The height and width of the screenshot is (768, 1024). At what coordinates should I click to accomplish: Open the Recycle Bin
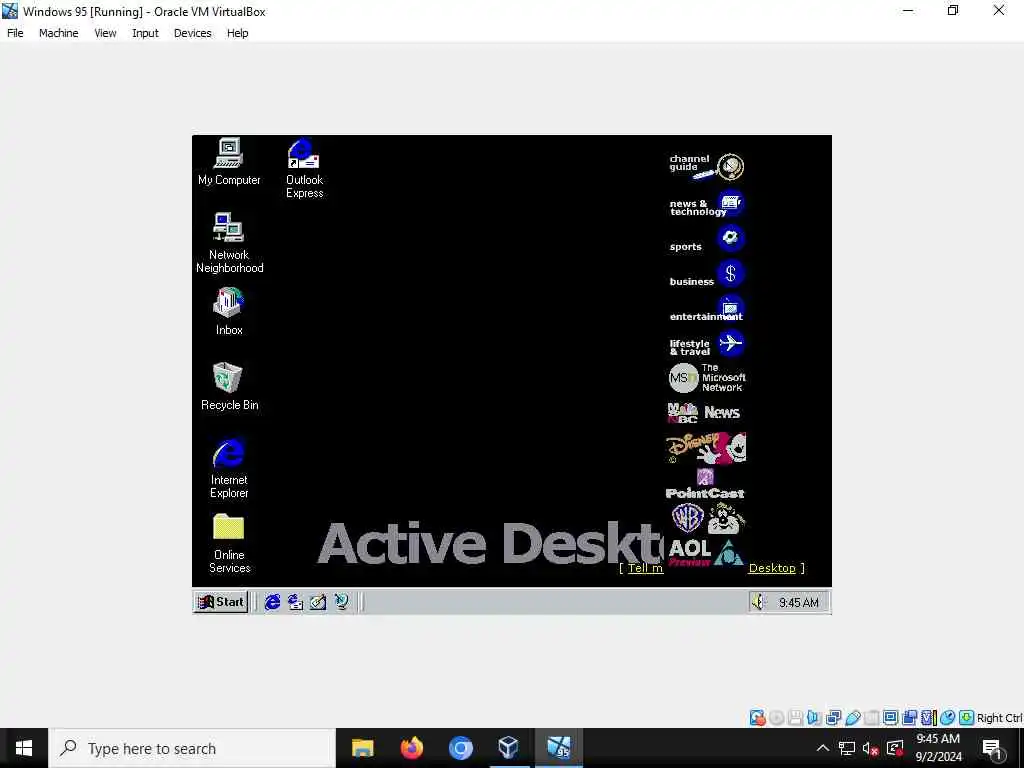pyautogui.click(x=229, y=387)
